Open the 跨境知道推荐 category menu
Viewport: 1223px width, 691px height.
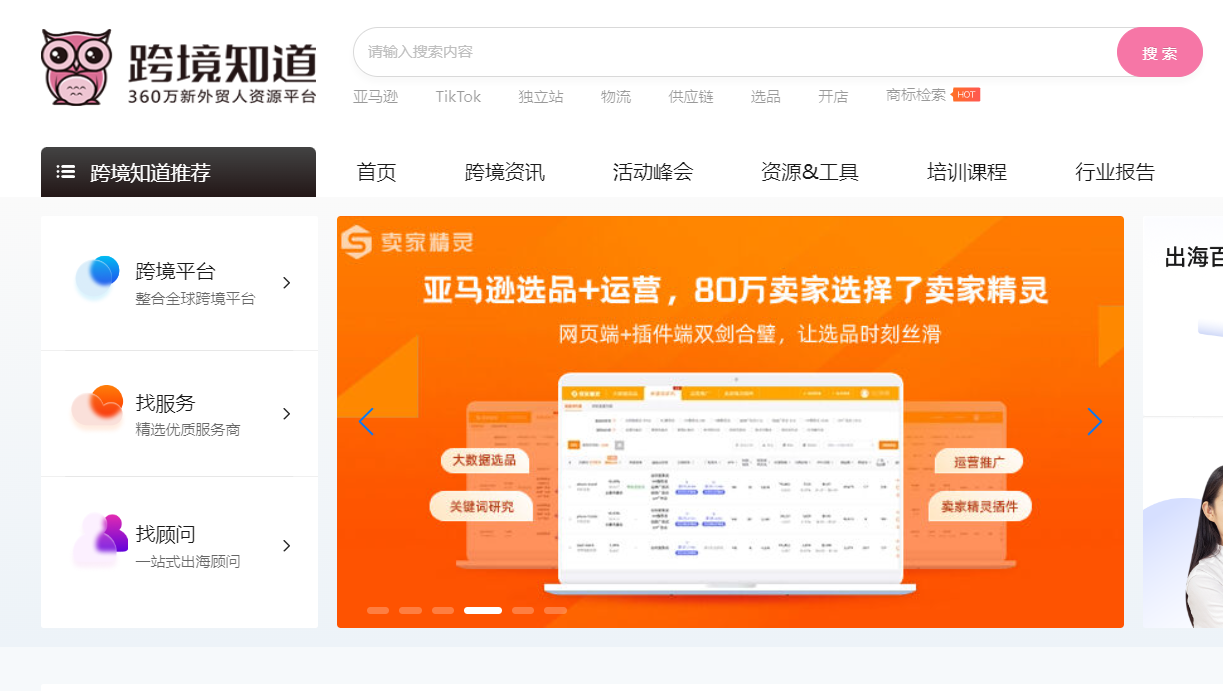178,172
